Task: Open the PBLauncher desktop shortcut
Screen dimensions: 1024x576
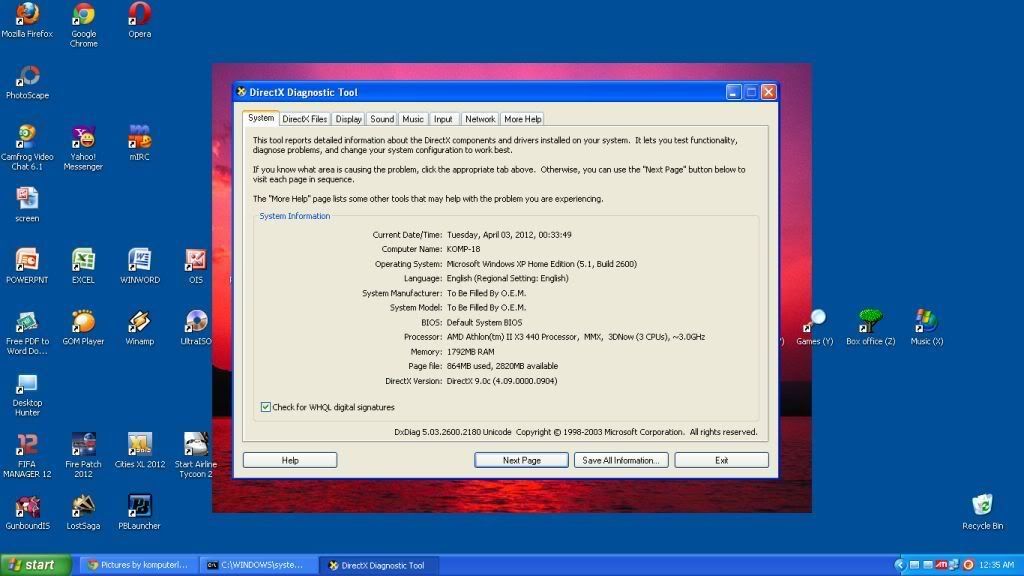Action: [x=139, y=513]
